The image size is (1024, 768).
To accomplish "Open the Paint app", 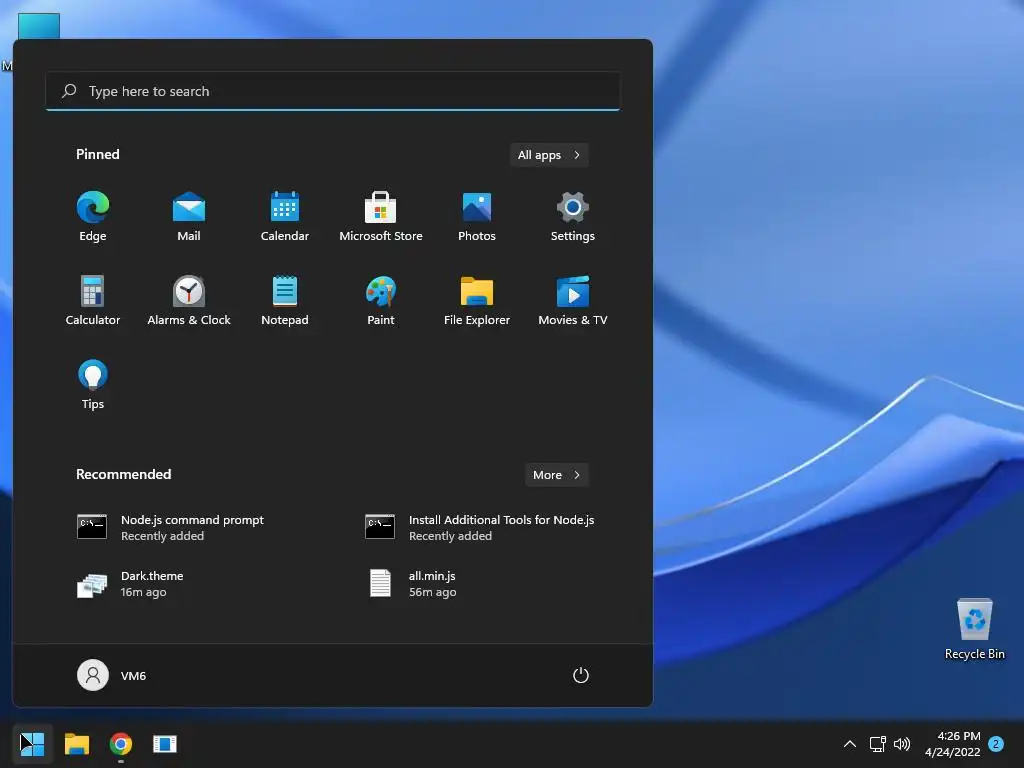I will tap(381, 300).
